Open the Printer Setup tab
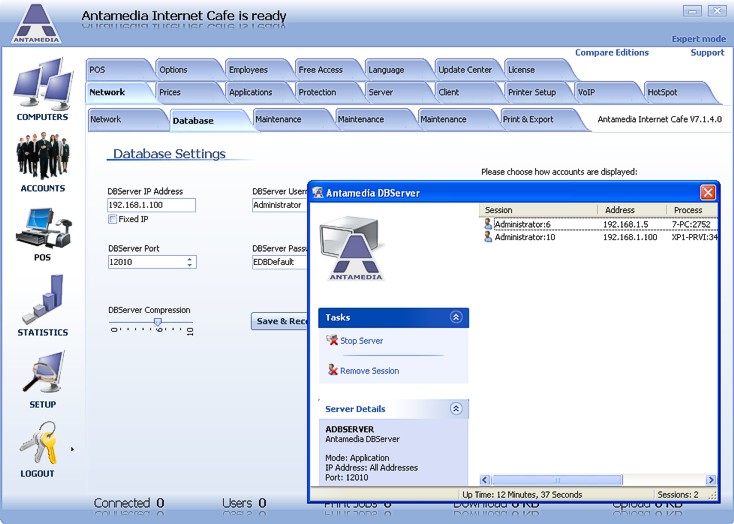 click(538, 92)
